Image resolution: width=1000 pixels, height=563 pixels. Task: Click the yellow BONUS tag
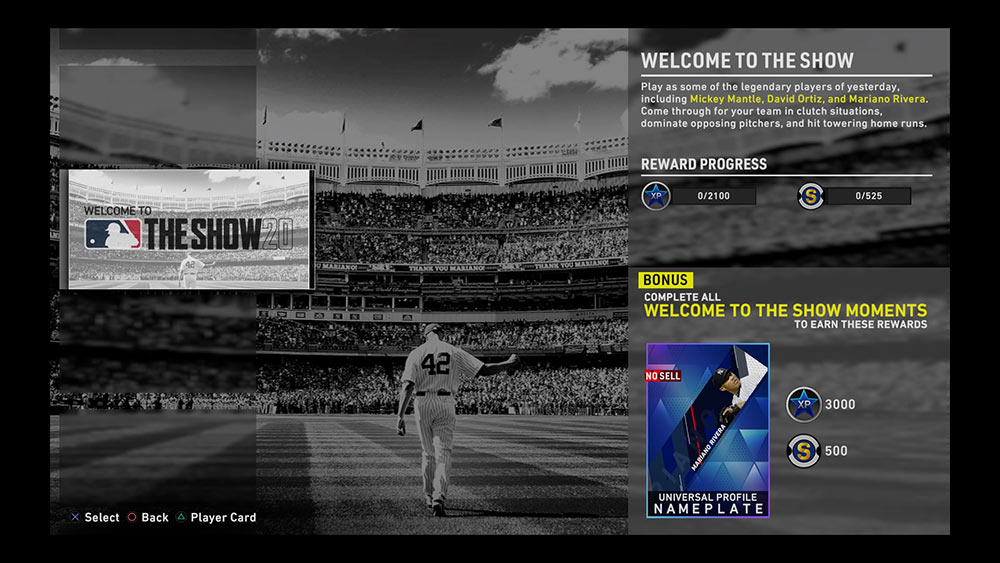pos(665,281)
